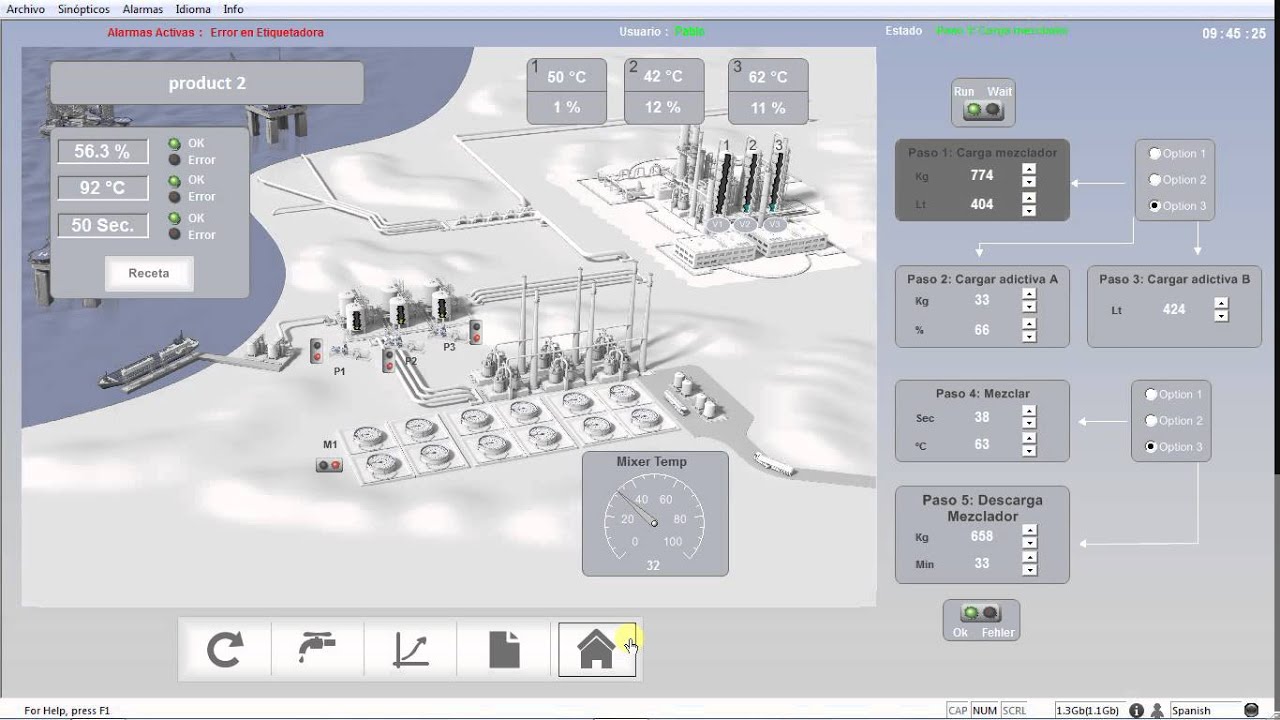
Task: Click the product 2 title button
Action: click(207, 83)
